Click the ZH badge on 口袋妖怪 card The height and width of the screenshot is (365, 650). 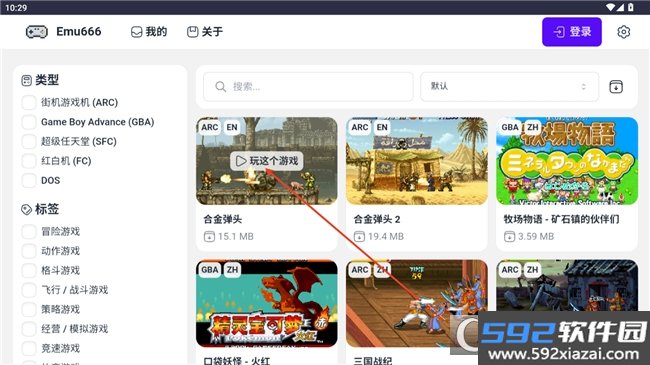tap(232, 270)
